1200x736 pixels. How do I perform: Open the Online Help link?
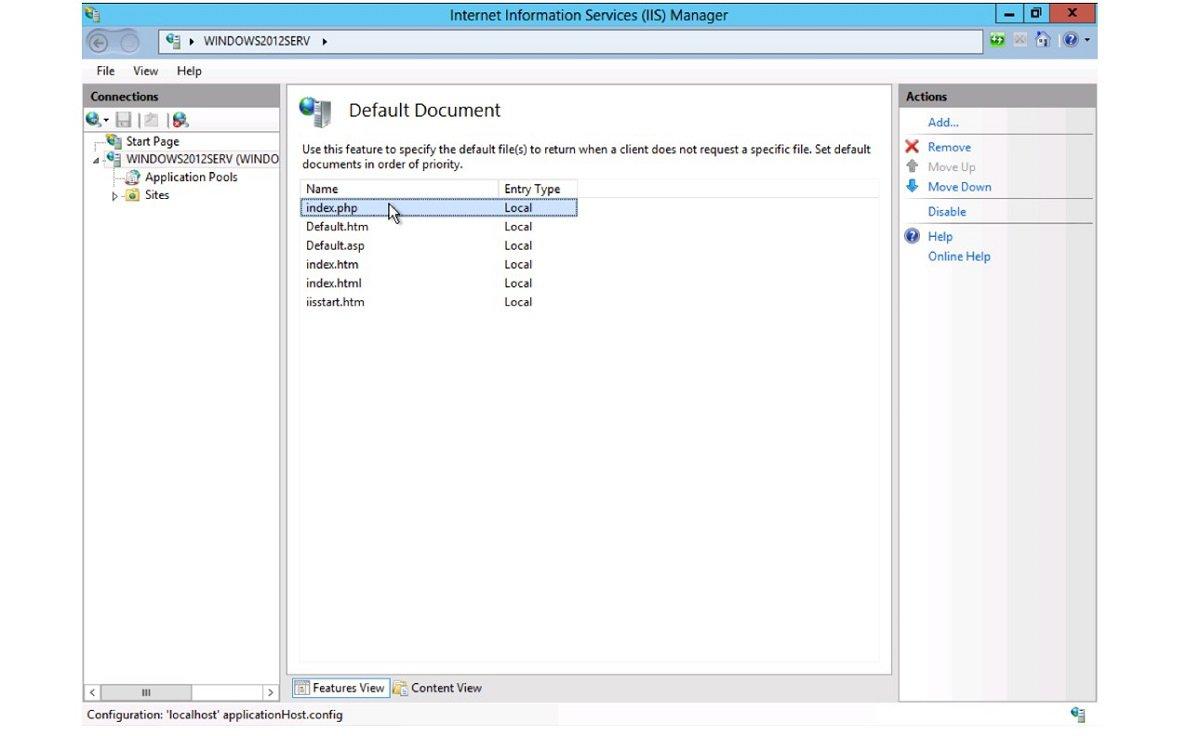point(959,257)
